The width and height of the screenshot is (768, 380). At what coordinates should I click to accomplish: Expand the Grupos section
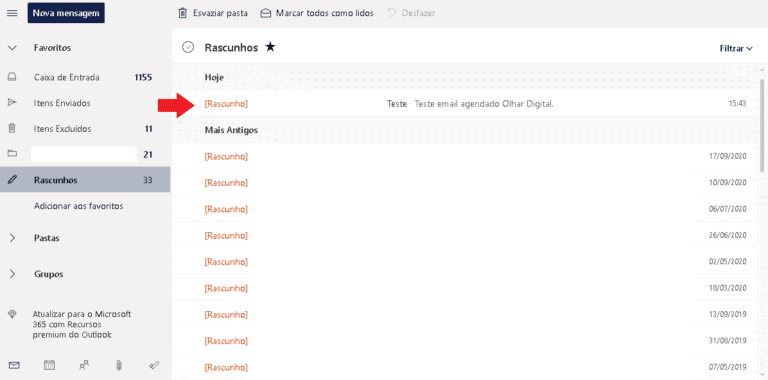click(x=13, y=274)
